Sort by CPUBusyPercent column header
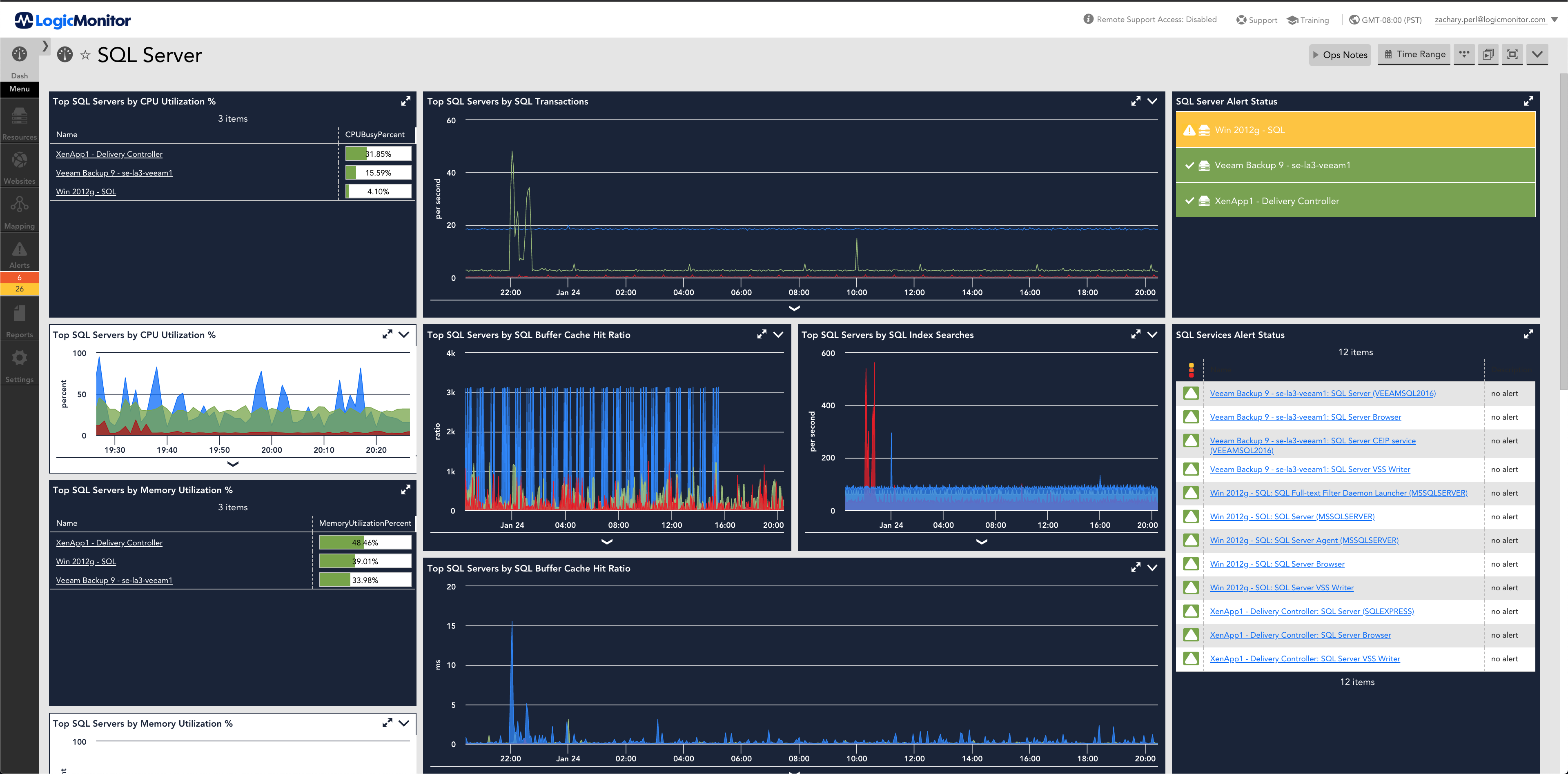Image resolution: width=1568 pixels, height=774 pixels. (x=374, y=134)
